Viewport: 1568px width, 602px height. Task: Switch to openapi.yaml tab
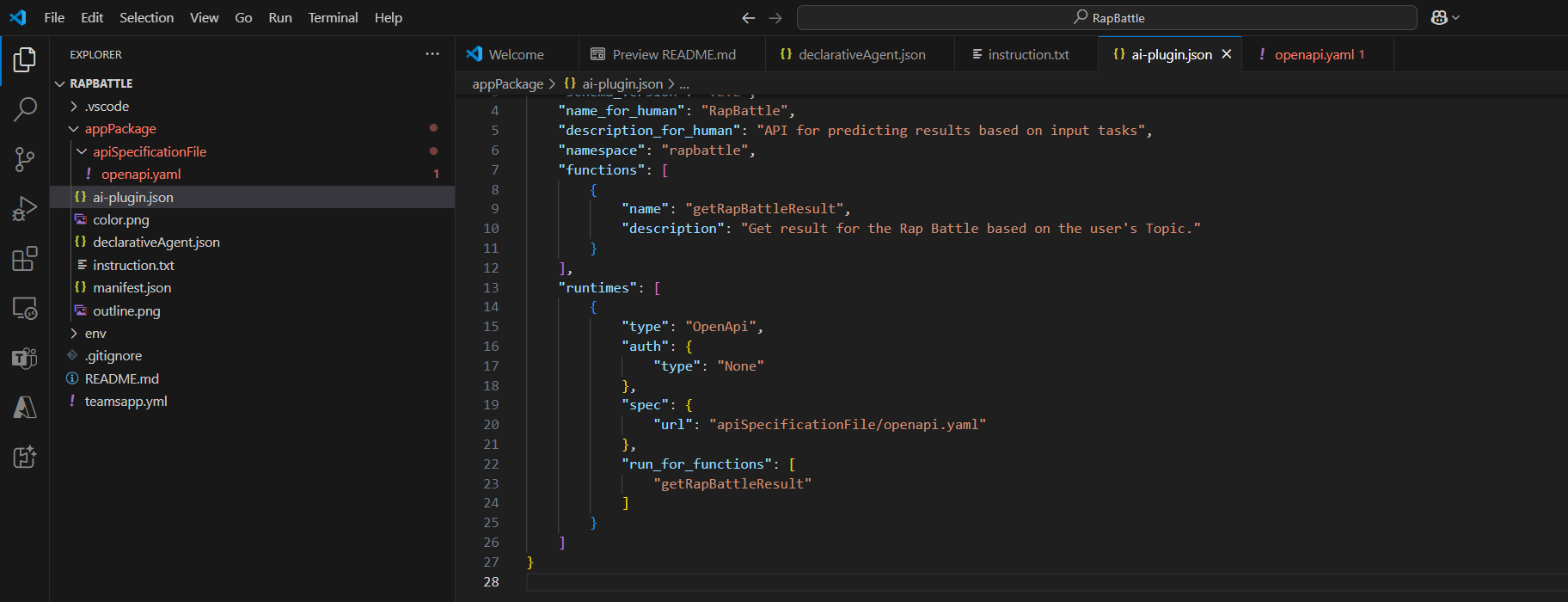pyautogui.click(x=1318, y=54)
